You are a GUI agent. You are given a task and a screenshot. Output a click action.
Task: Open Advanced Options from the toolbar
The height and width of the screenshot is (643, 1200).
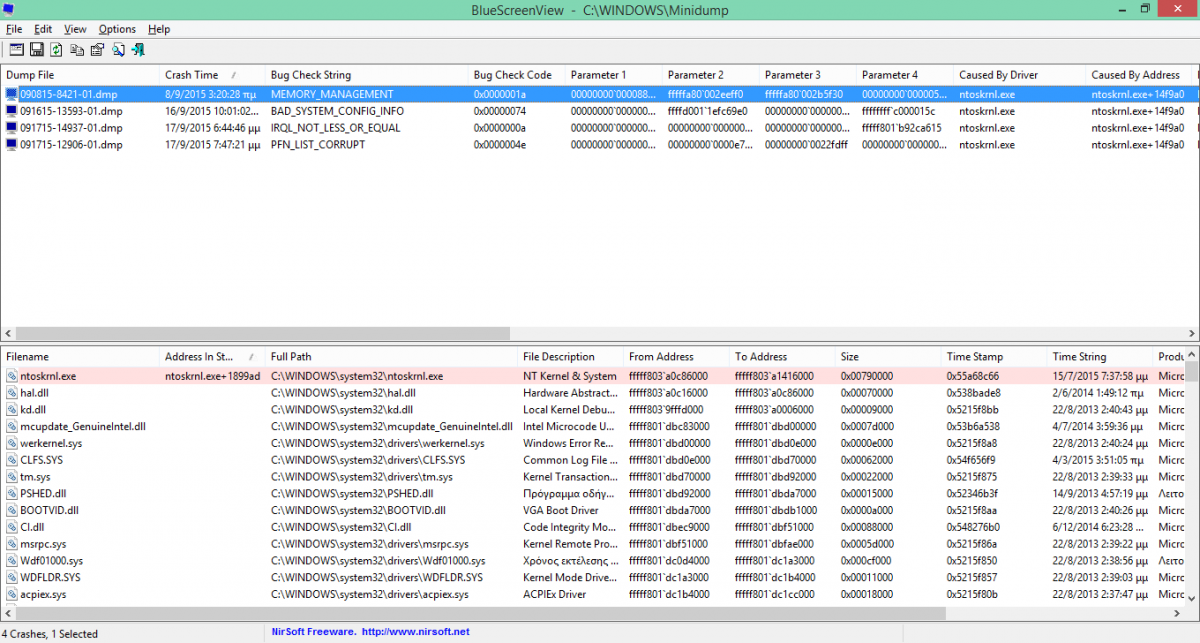point(15,49)
